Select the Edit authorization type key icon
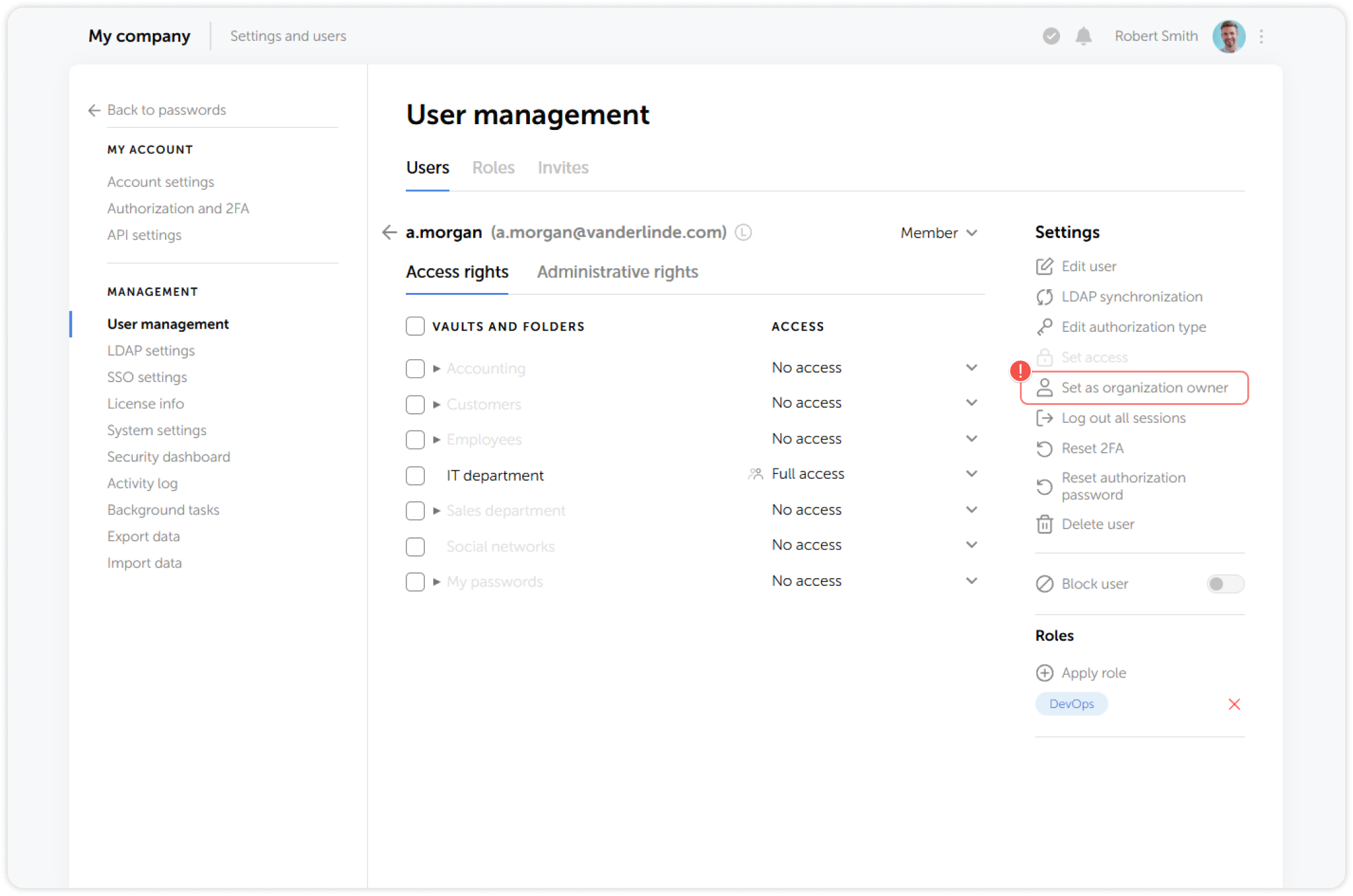This screenshot has height=896, width=1353. click(1045, 327)
